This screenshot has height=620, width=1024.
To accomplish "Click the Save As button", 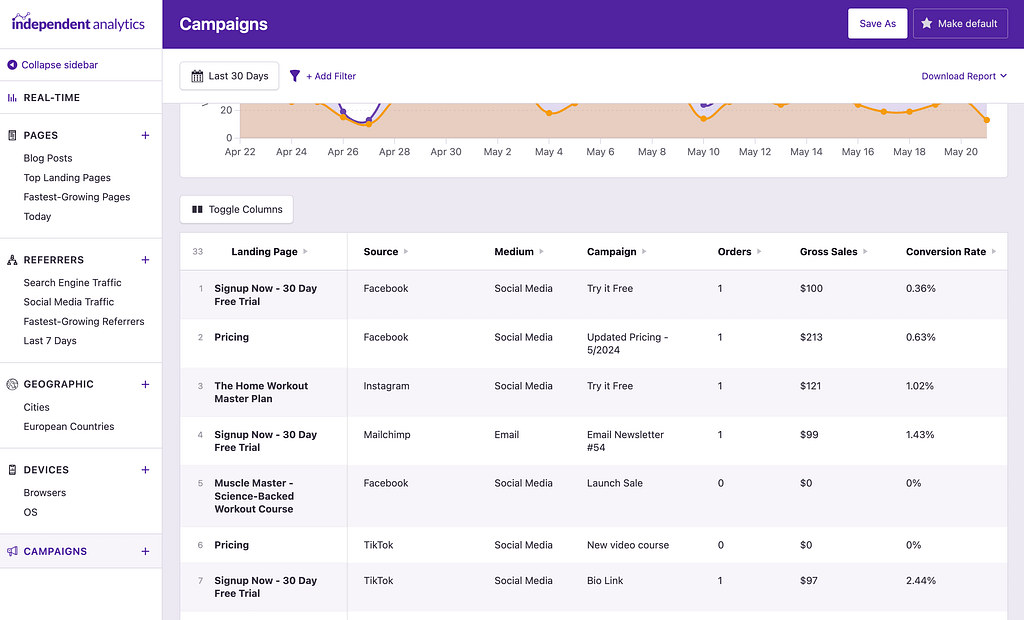I will (877, 23).
